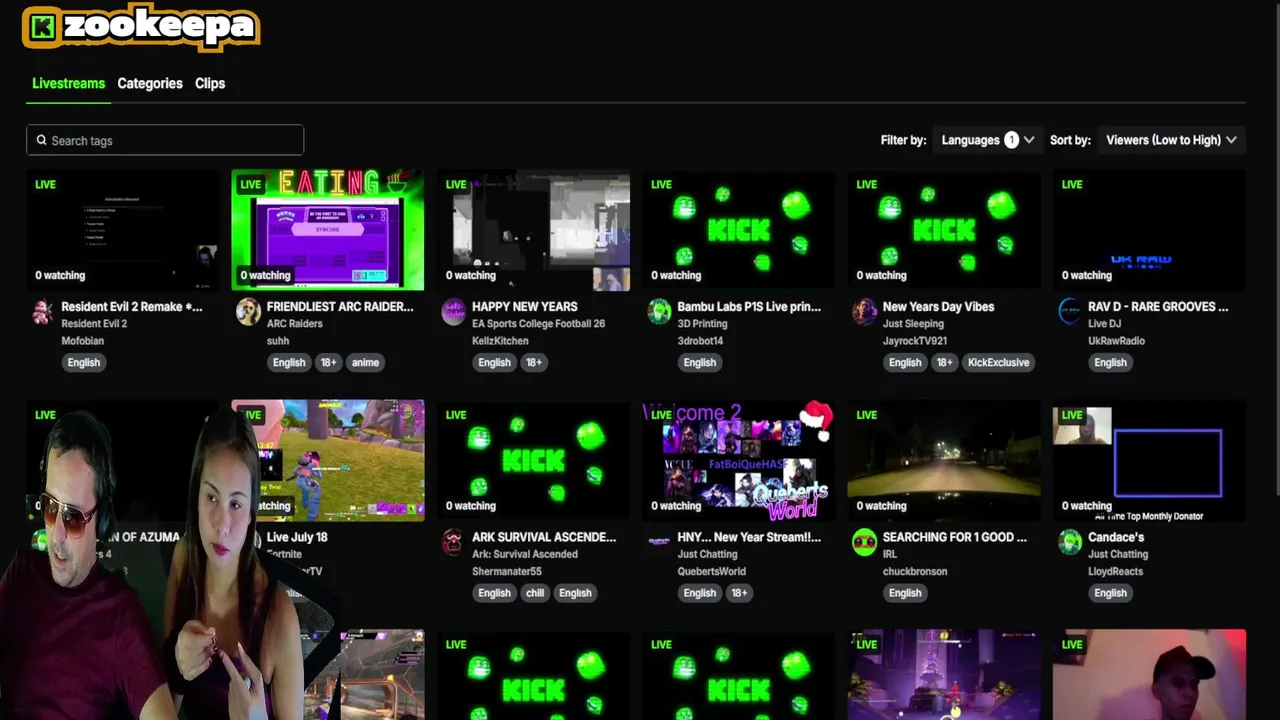Open KellzKitchen's channel avatar
Screen dimensions: 1280x720
click(x=453, y=311)
